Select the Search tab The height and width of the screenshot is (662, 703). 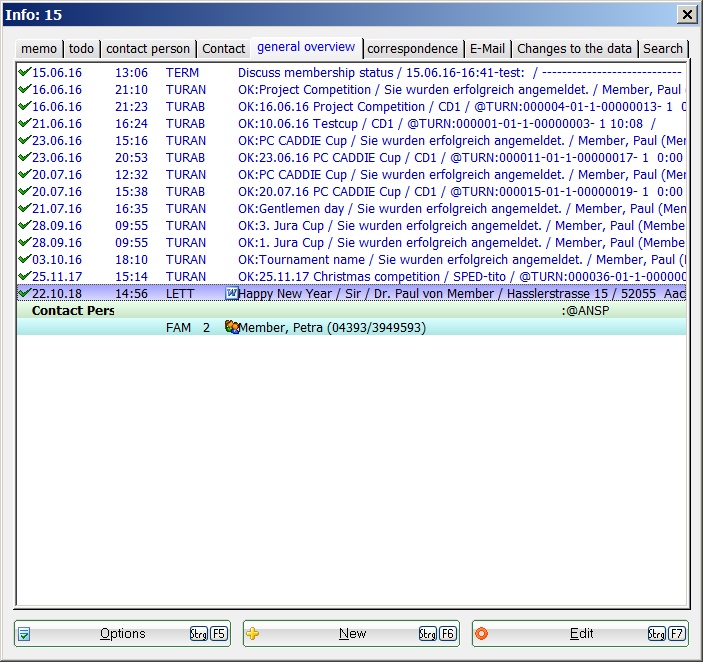coord(663,49)
